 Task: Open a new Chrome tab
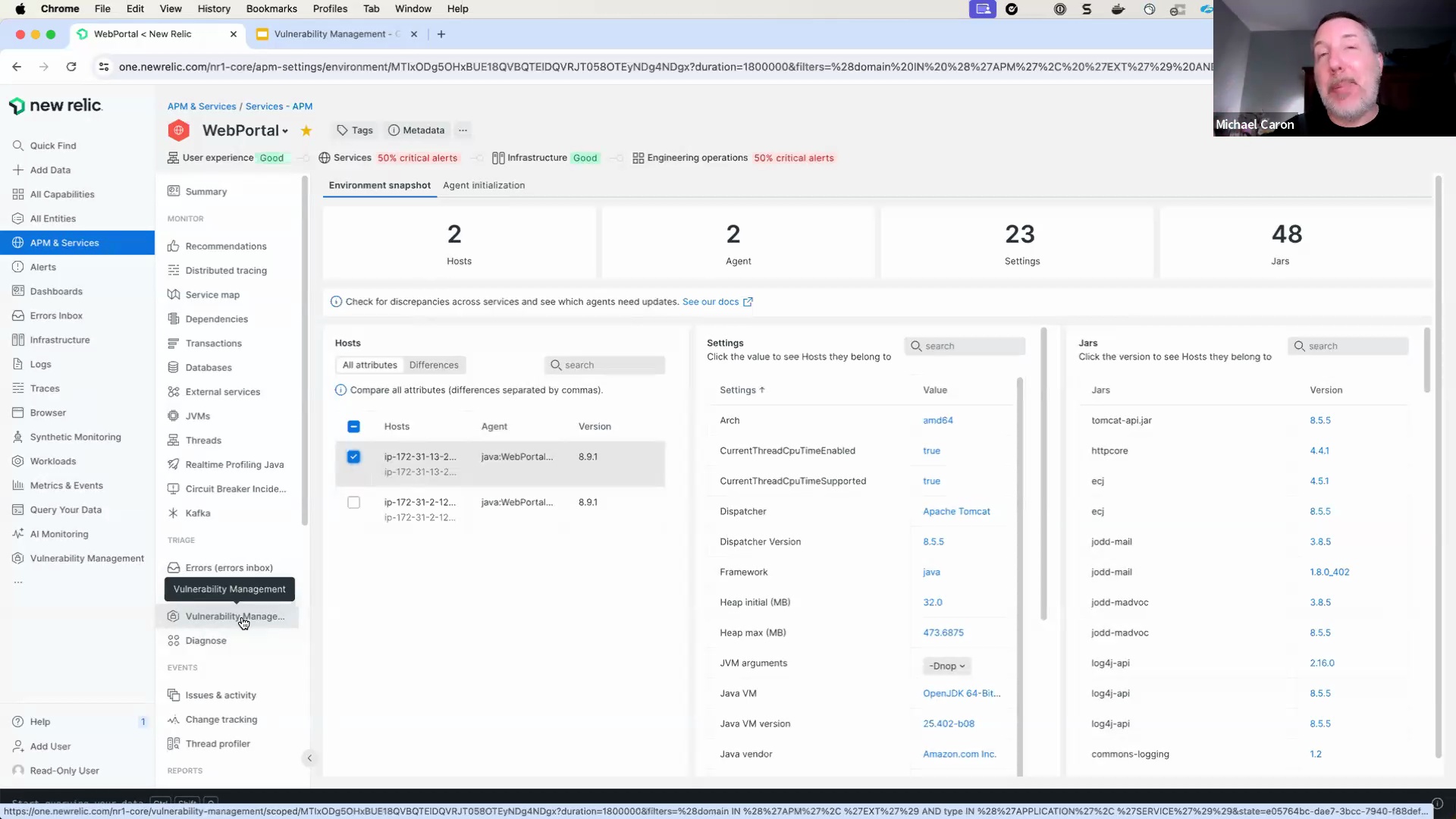pyautogui.click(x=441, y=34)
